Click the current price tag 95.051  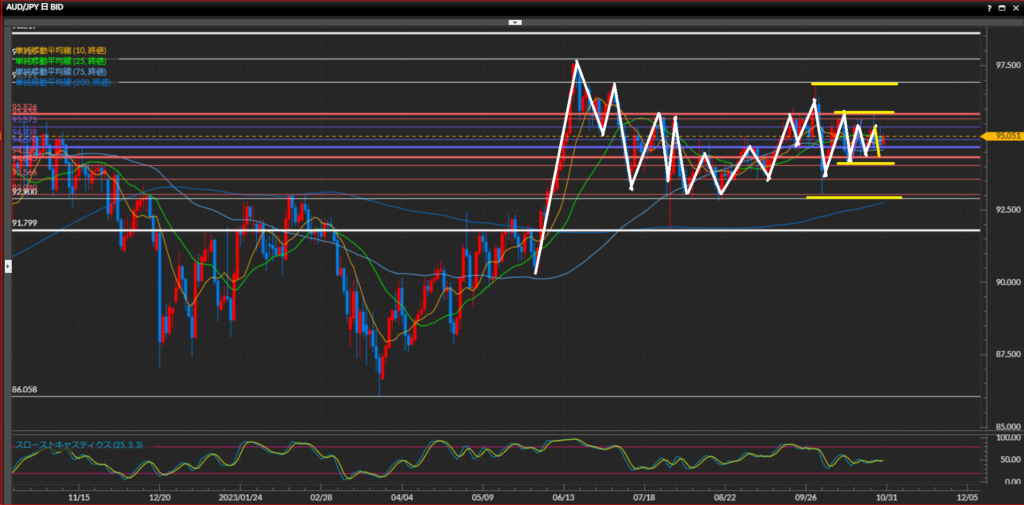click(x=1001, y=137)
